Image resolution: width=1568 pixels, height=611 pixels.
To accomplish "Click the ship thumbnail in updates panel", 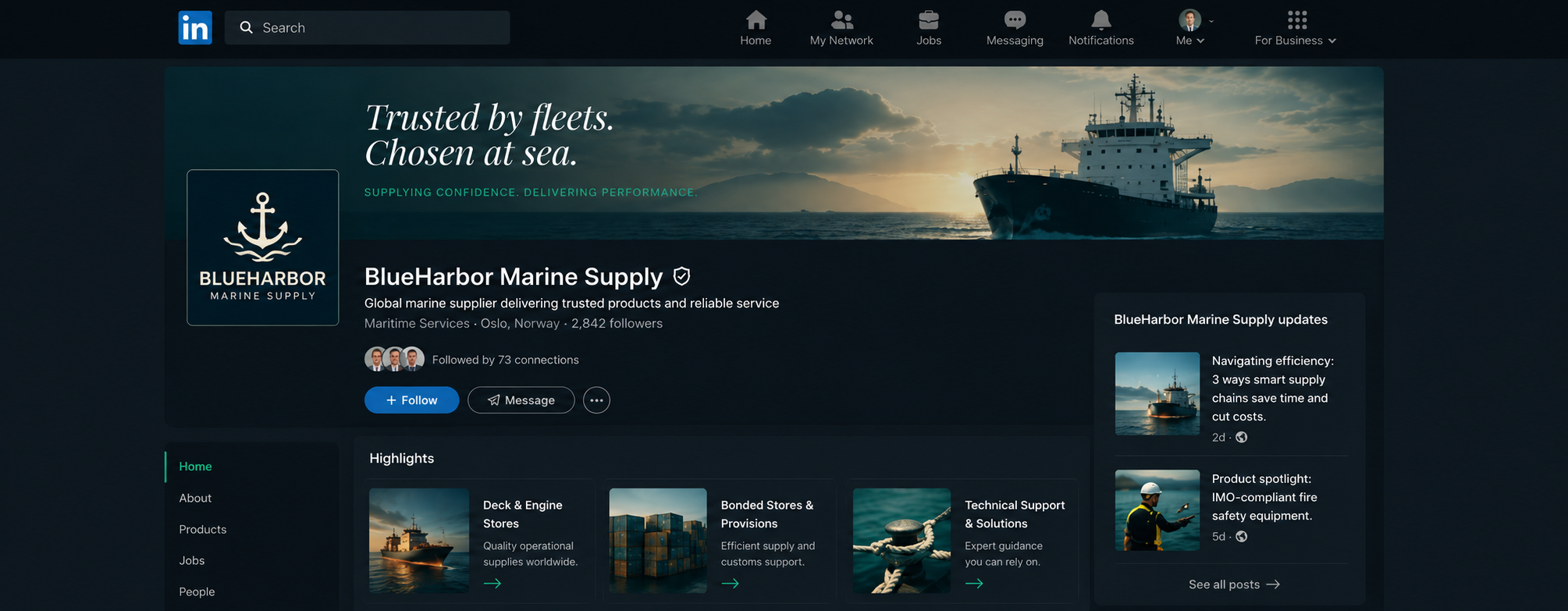I will (x=1157, y=393).
